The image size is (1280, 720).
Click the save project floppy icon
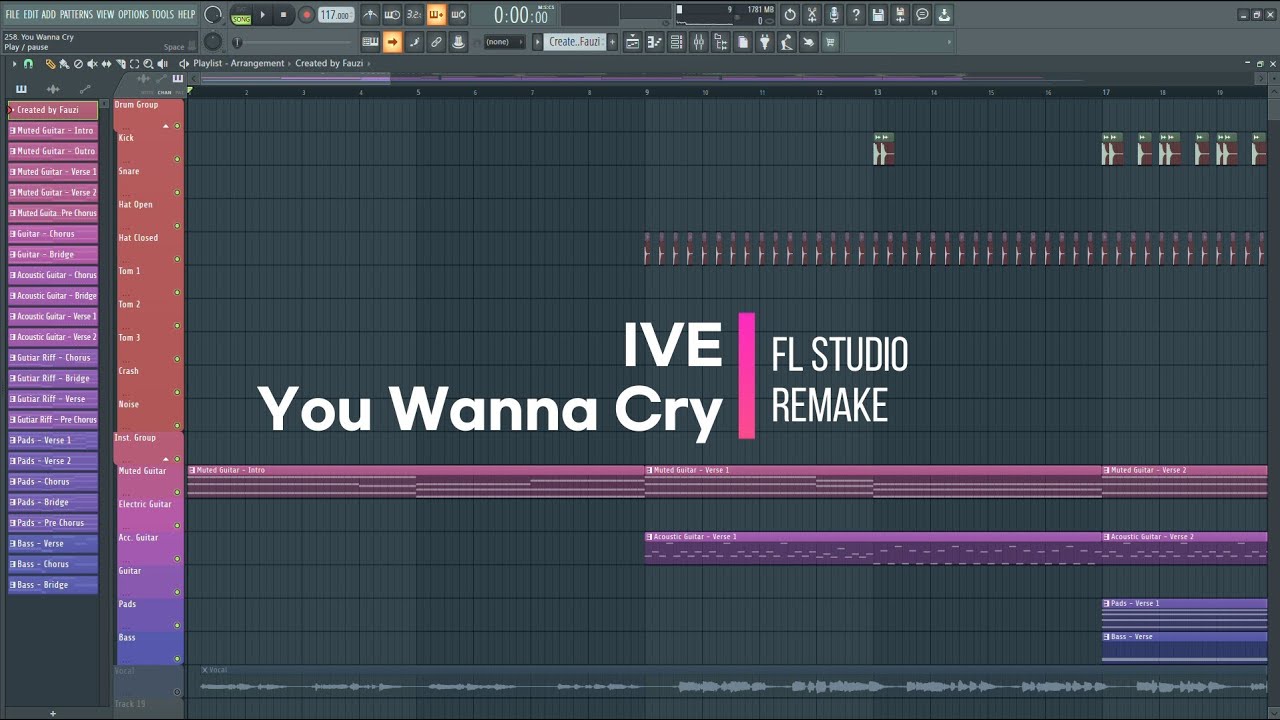coord(878,15)
